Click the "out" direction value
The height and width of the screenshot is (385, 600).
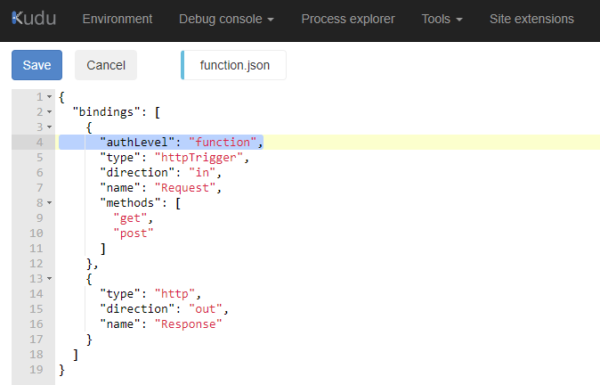(205, 309)
